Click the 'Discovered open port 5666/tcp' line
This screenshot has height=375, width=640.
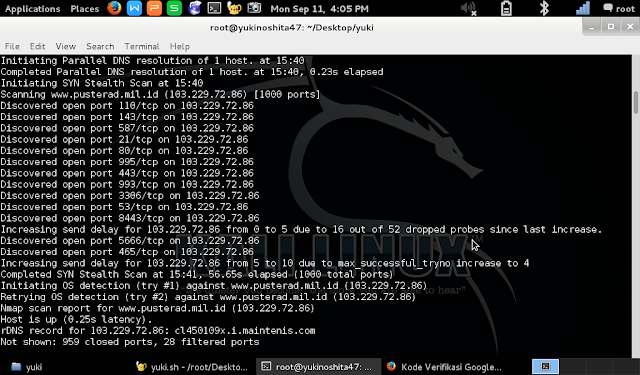tap(130, 241)
